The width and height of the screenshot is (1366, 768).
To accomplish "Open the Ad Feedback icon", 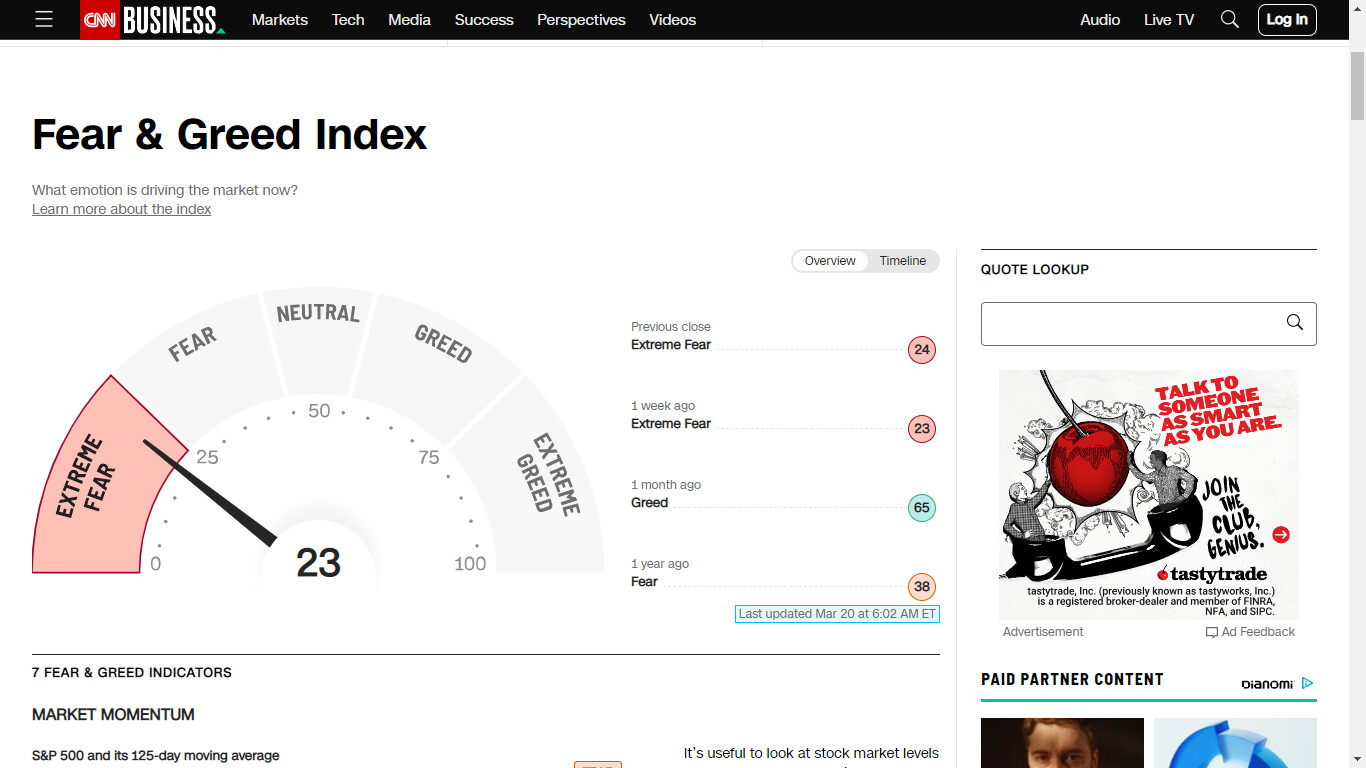I will [1212, 632].
